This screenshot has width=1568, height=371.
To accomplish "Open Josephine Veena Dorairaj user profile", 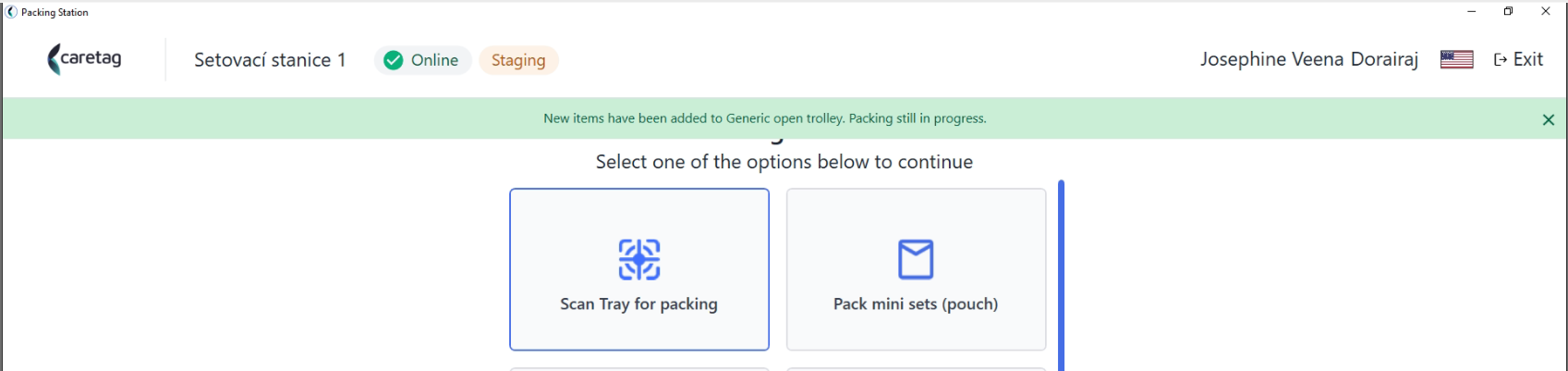I will click(1309, 59).
